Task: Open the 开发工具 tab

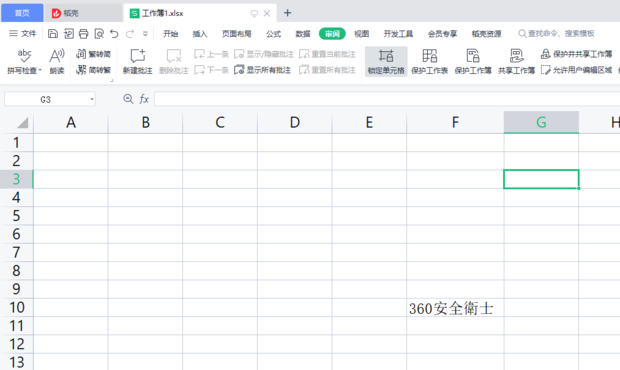Action: click(398, 34)
